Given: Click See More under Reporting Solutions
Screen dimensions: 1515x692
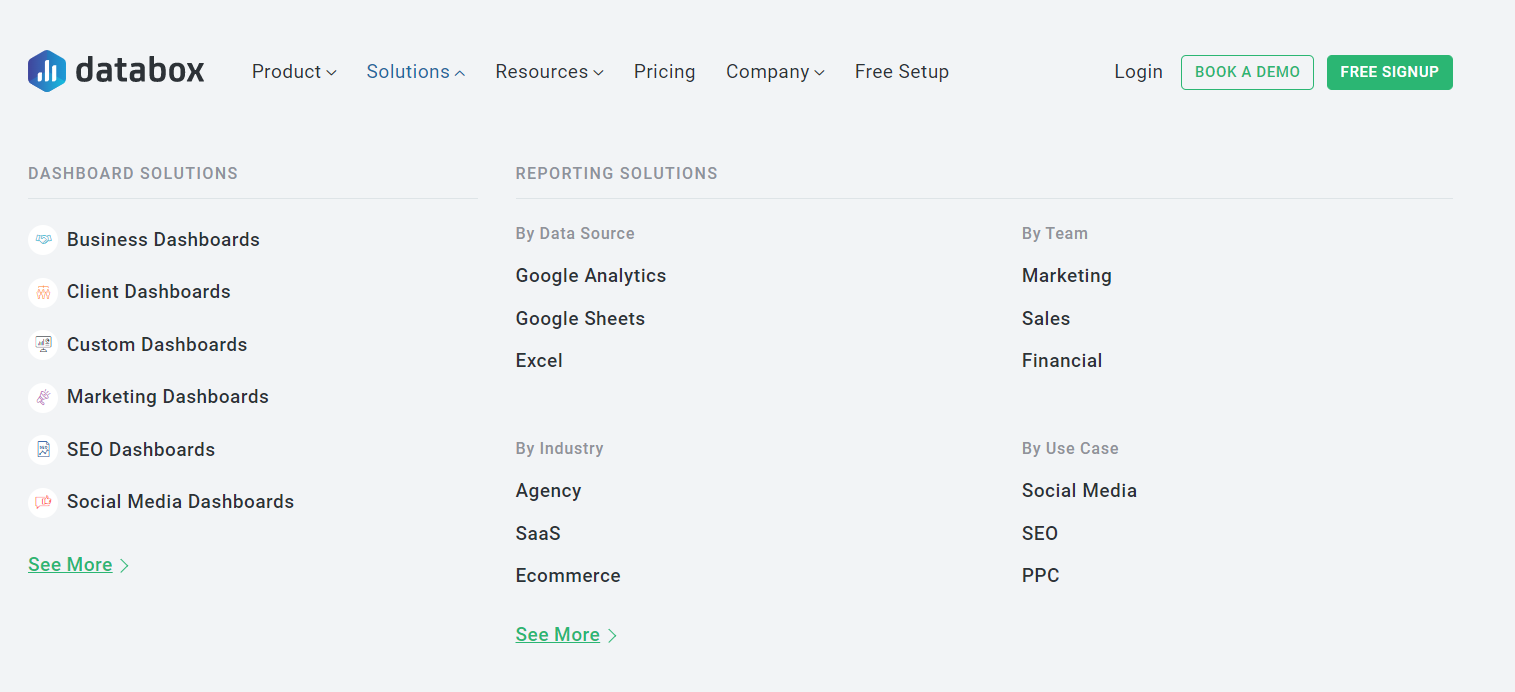Looking at the screenshot, I should 557,634.
